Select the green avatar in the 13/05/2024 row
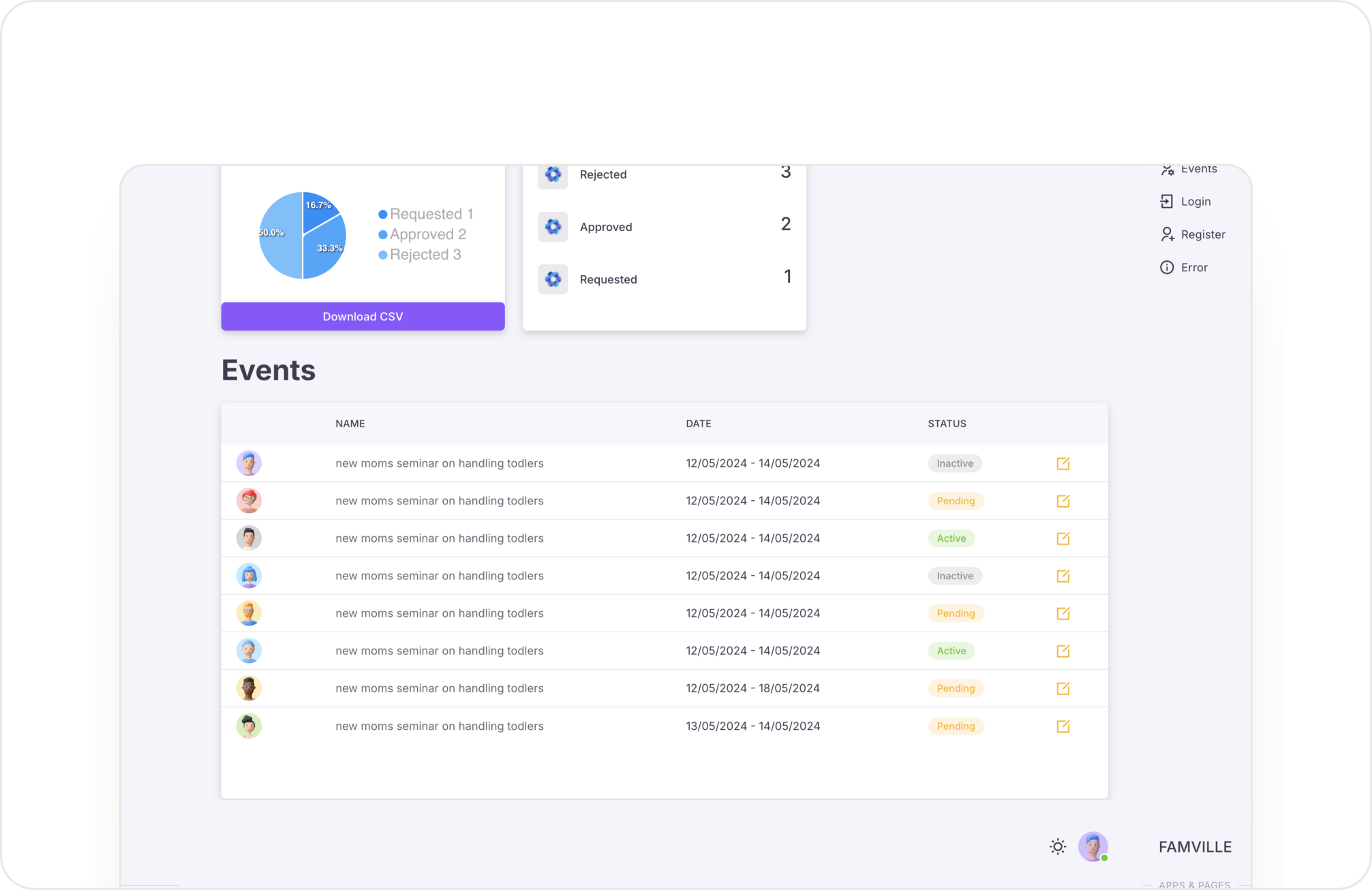The height and width of the screenshot is (890, 1372). click(249, 726)
